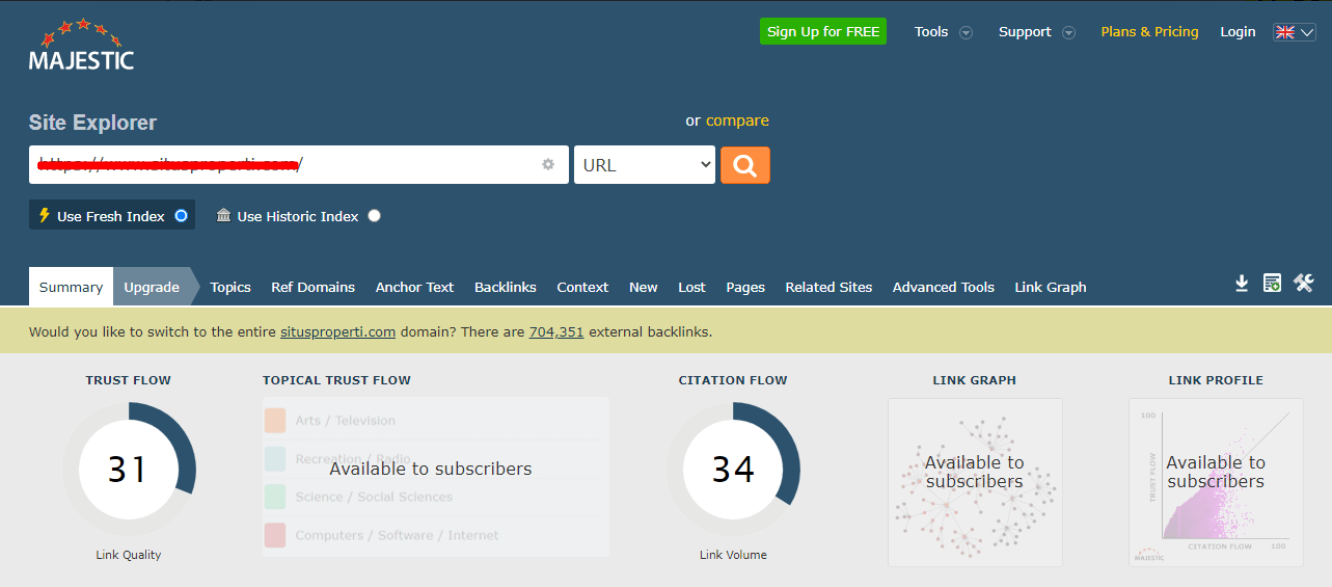Click the orange search magnifier button

(745, 165)
